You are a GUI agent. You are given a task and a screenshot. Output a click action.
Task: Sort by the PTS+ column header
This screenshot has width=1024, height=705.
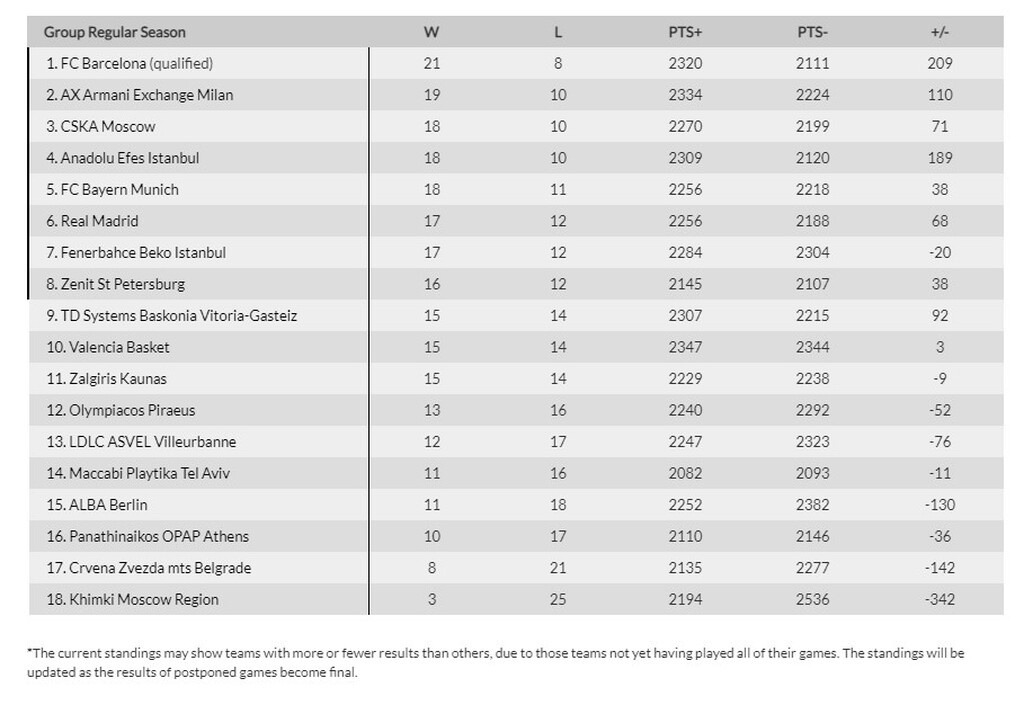point(685,32)
